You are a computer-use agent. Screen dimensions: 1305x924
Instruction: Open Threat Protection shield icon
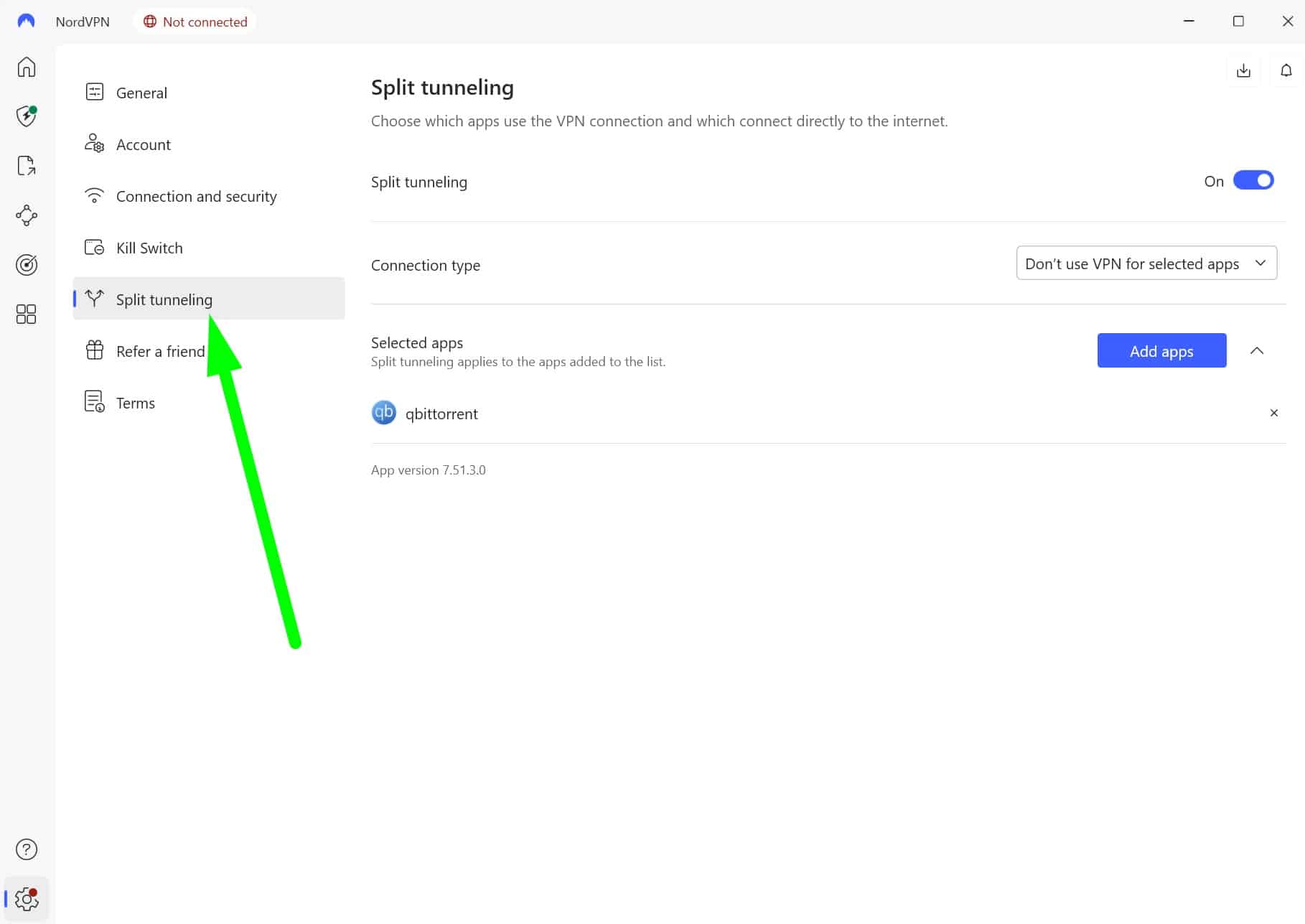pos(27,116)
